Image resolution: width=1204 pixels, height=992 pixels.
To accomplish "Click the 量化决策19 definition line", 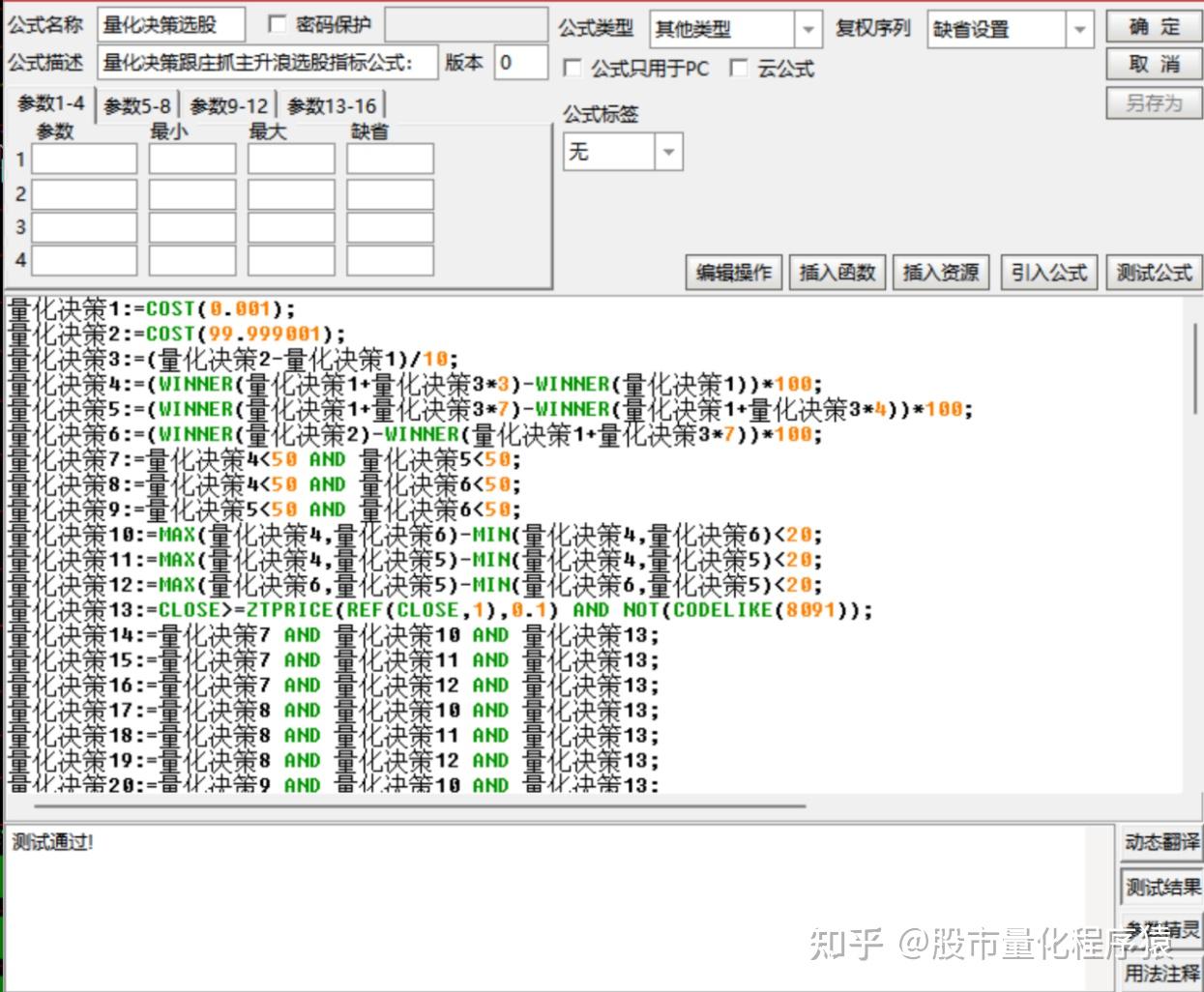I will (334, 761).
